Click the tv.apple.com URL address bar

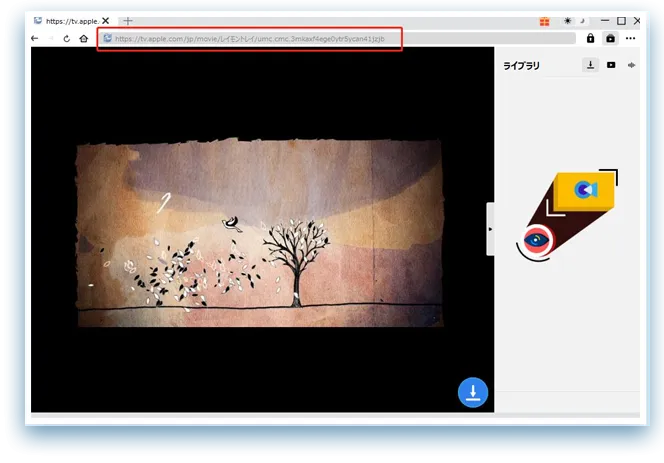point(338,39)
